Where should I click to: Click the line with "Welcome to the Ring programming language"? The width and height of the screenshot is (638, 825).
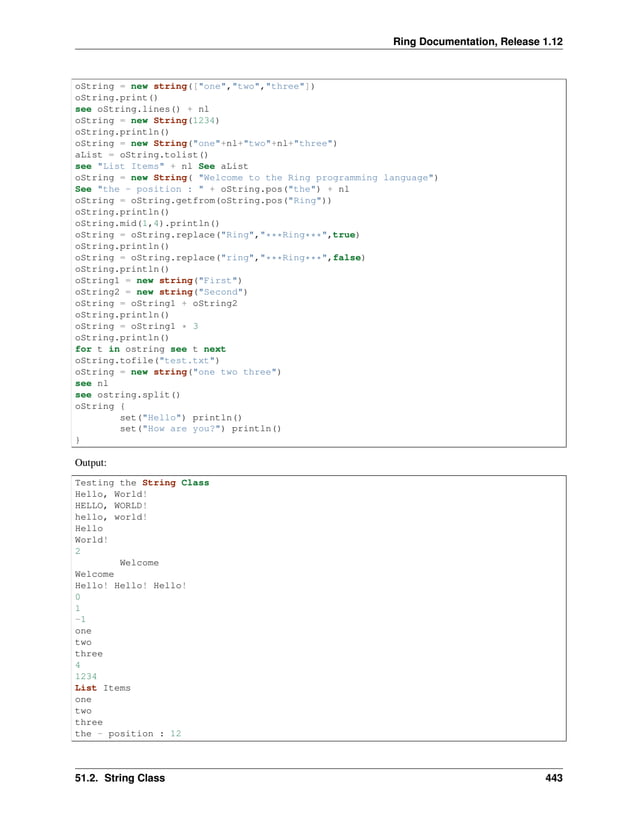pos(256,178)
